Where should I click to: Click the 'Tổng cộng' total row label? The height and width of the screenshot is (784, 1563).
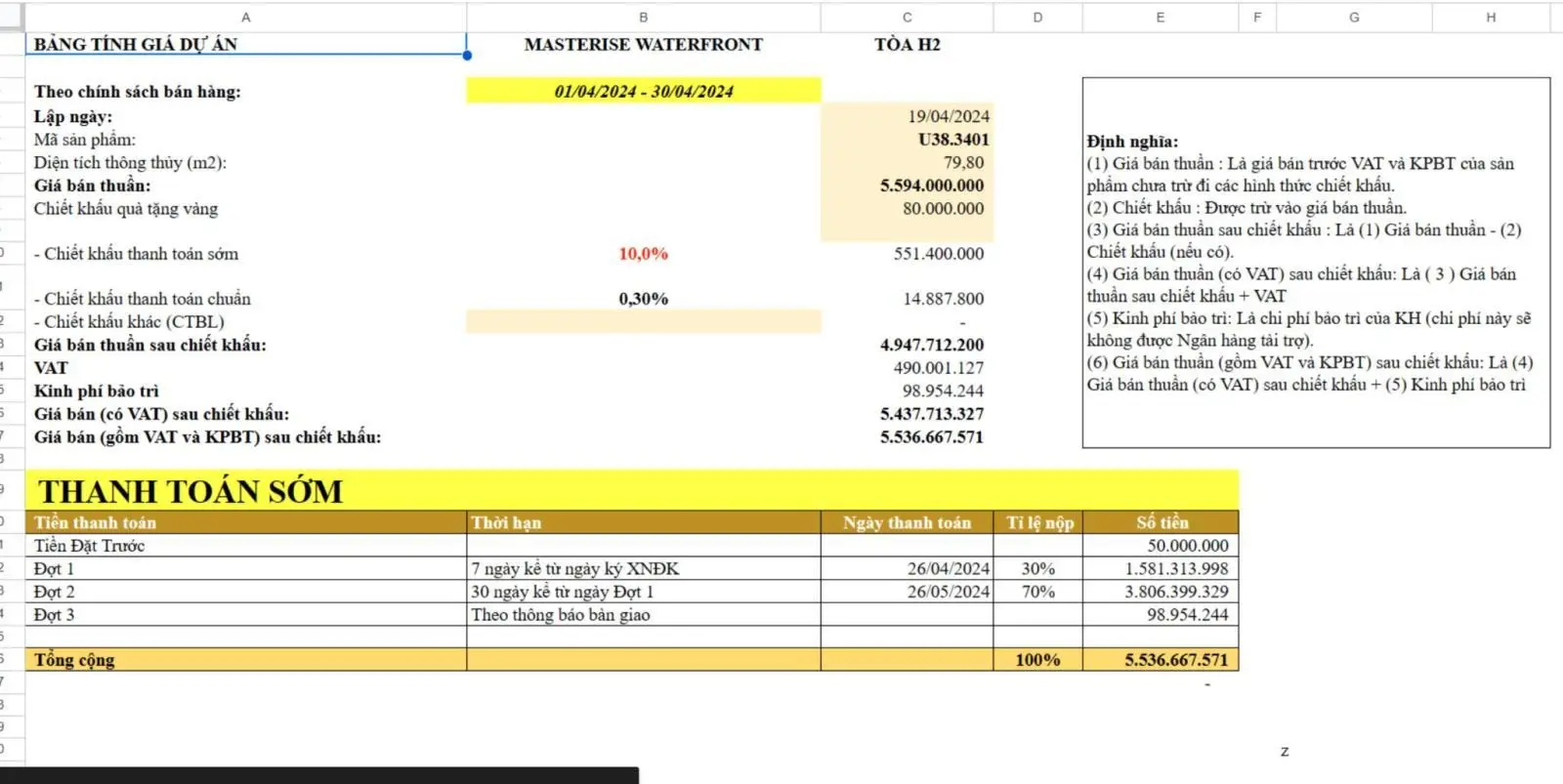point(74,660)
